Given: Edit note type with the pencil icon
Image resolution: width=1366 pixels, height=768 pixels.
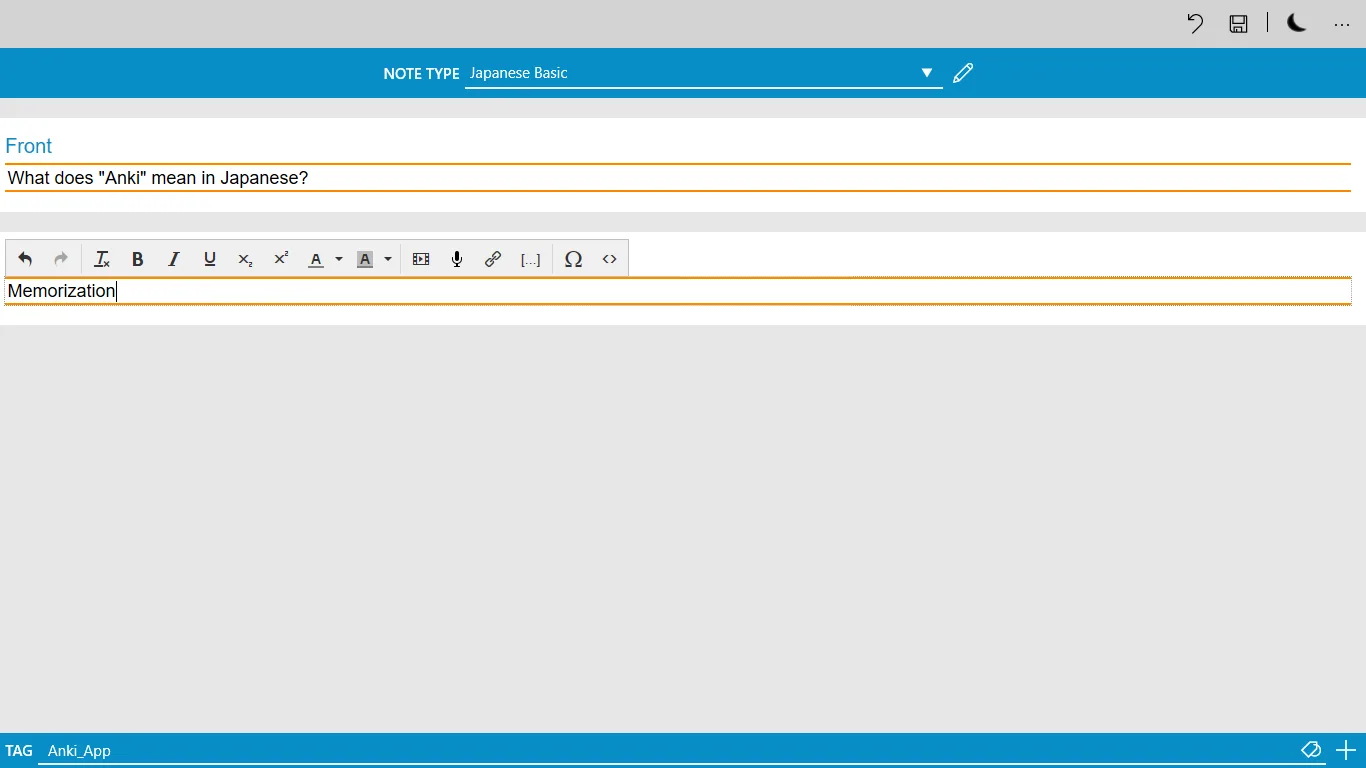Looking at the screenshot, I should (963, 73).
